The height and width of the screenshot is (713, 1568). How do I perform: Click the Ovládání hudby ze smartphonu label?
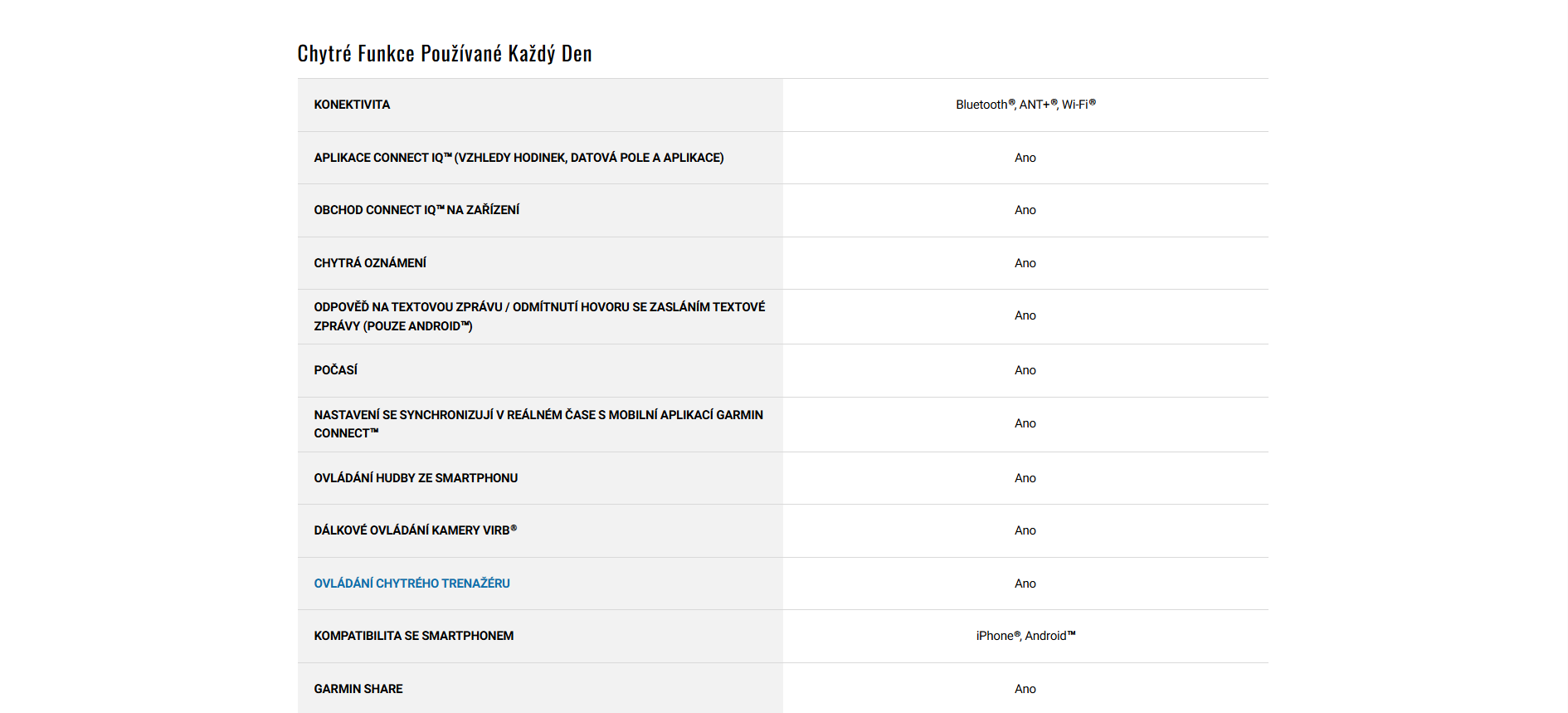click(416, 478)
